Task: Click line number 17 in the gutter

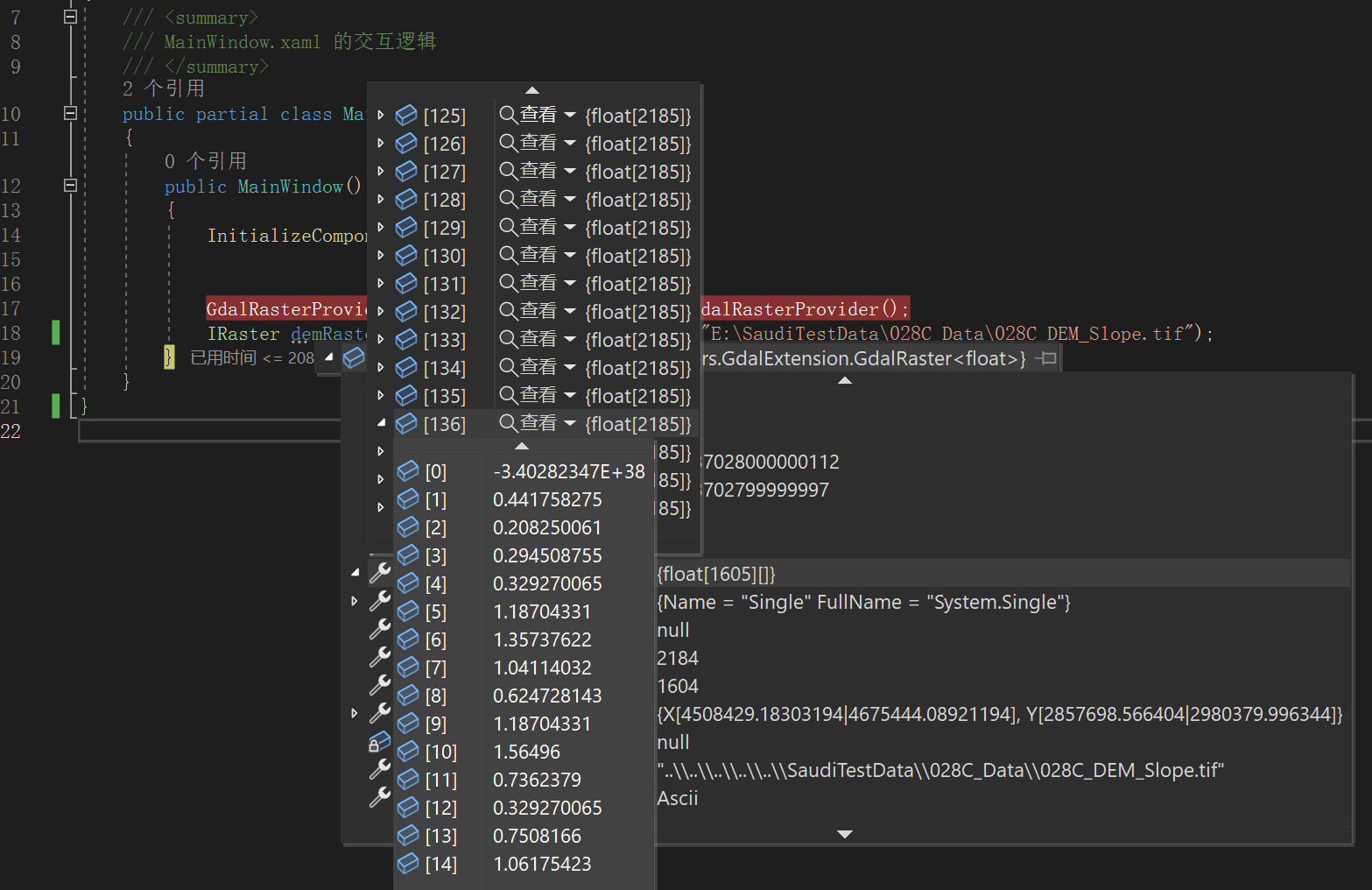Action: tap(11, 308)
